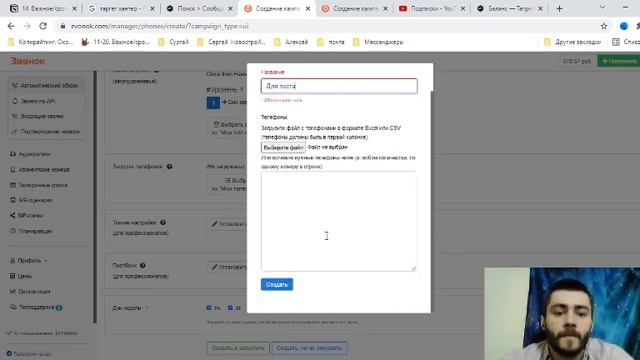Click 'Создать, но не запускать' button
The image size is (640, 360).
pos(309,348)
